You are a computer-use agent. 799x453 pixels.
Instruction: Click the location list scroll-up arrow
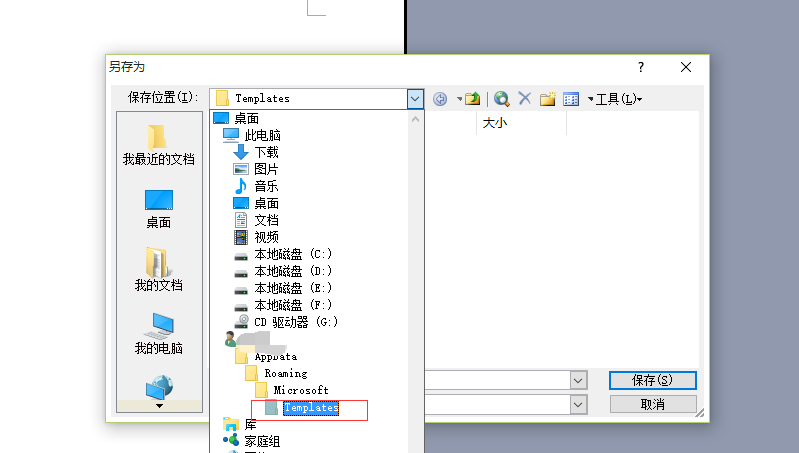pos(415,119)
